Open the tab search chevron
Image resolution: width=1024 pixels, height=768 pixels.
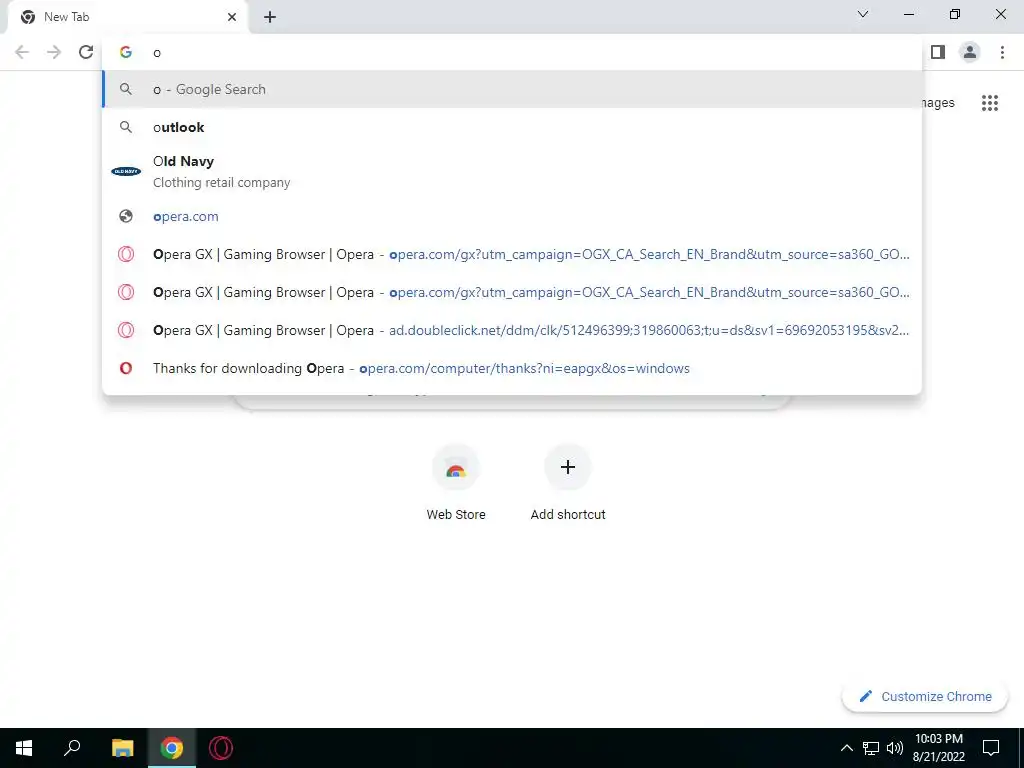(x=863, y=14)
